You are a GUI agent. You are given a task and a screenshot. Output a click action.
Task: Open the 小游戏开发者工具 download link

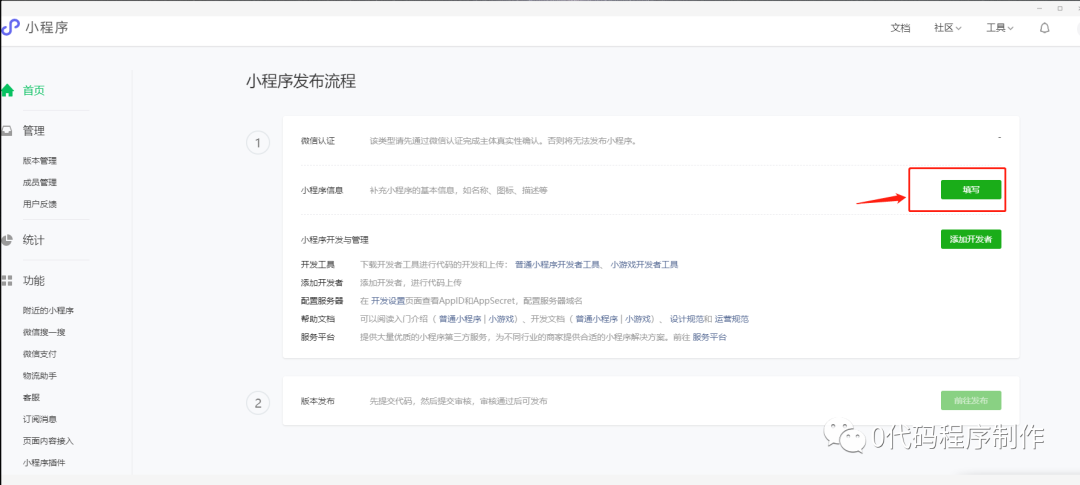644,265
